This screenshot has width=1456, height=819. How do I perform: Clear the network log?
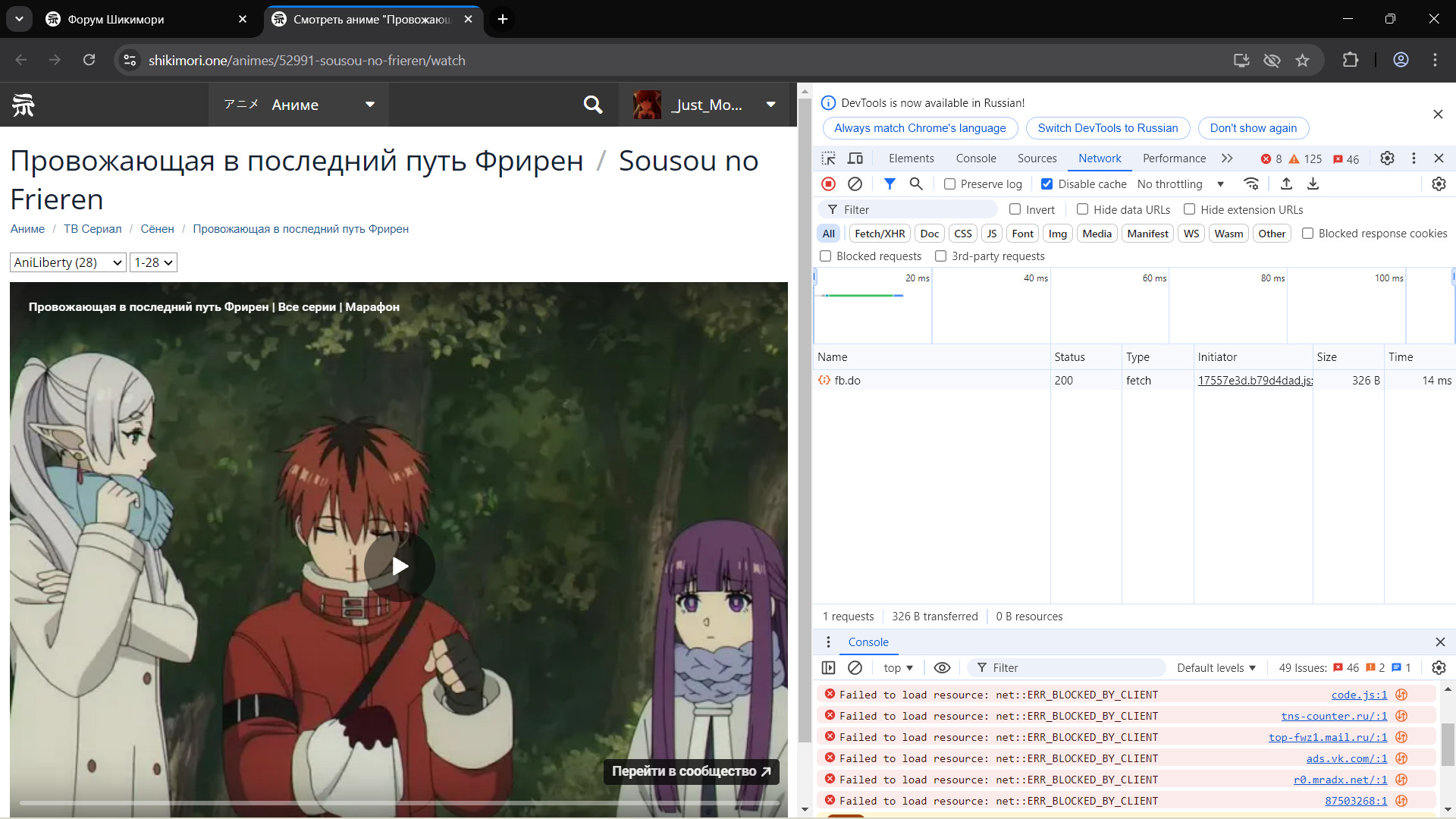855,184
